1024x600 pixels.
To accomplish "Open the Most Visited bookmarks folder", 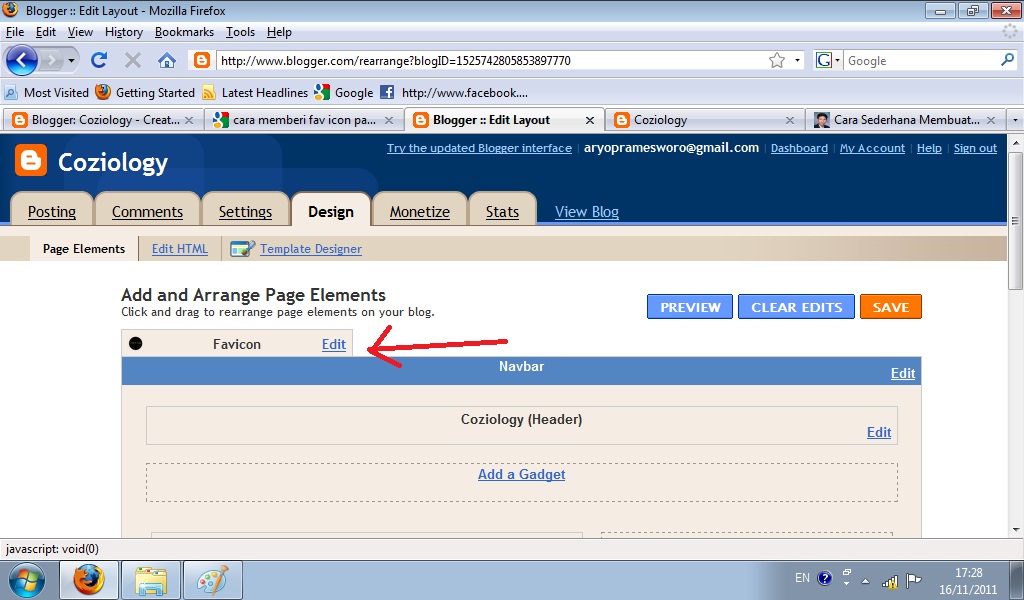I will [46, 93].
